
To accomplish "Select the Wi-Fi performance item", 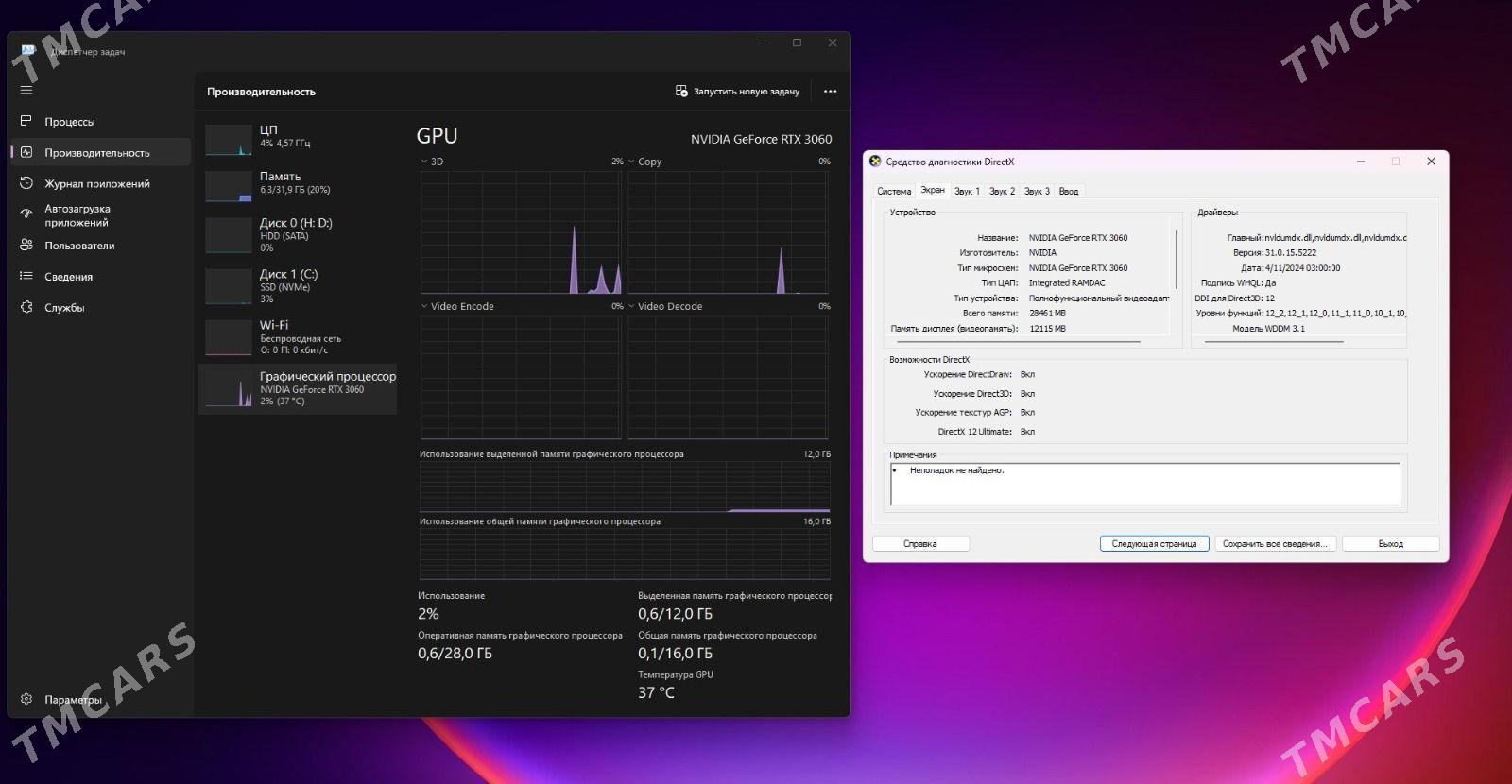I will (298, 336).
